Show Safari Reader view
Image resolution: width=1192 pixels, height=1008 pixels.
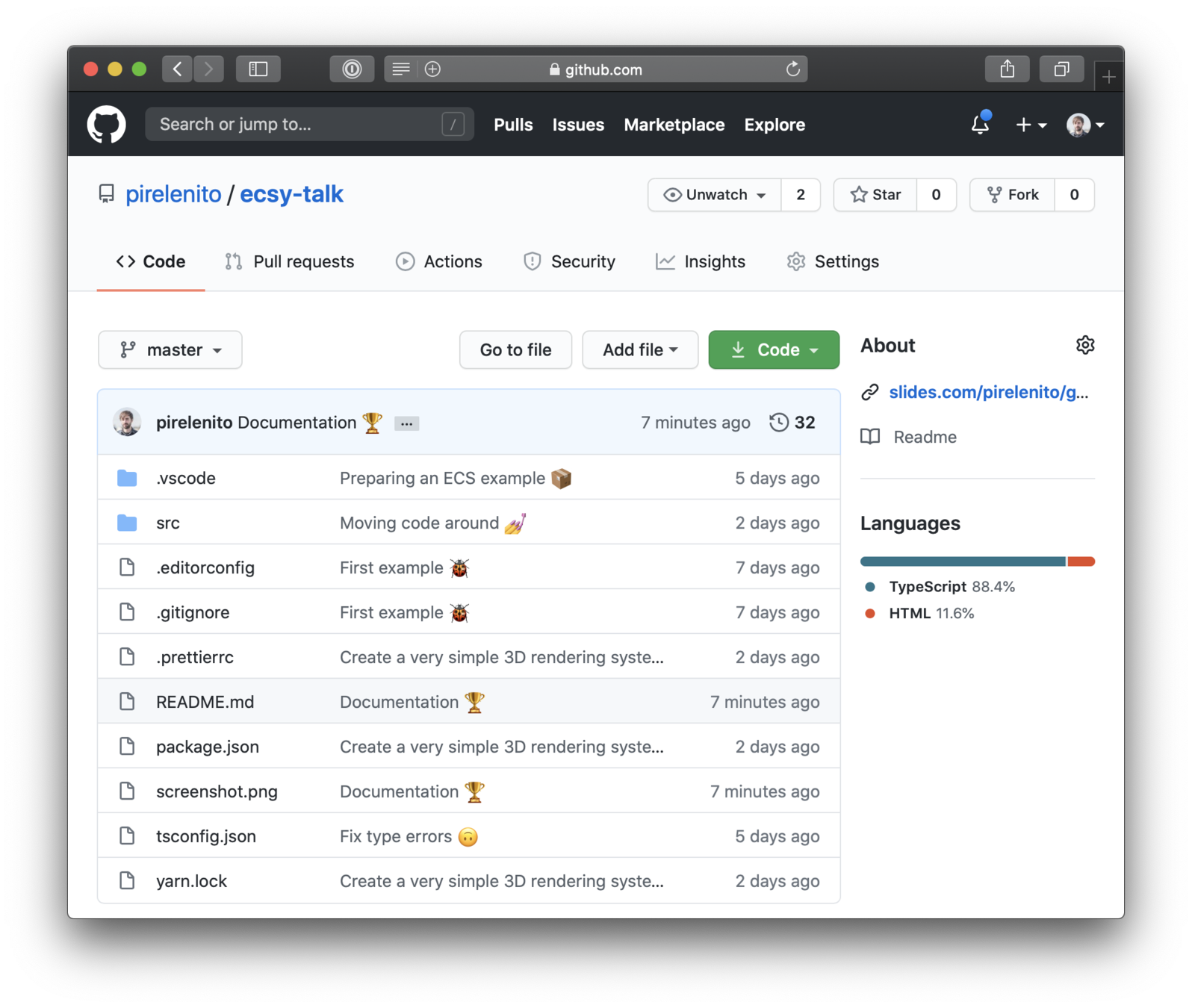(401, 69)
